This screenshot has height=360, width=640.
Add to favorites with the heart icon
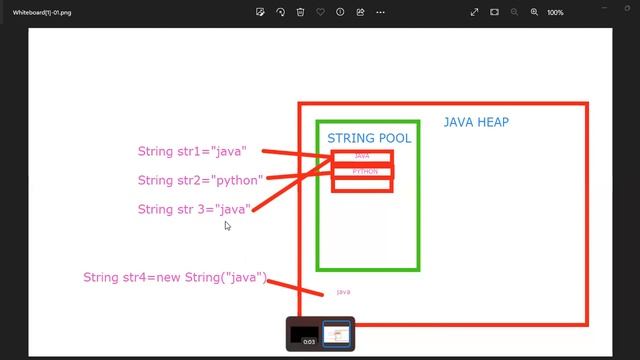(320, 12)
